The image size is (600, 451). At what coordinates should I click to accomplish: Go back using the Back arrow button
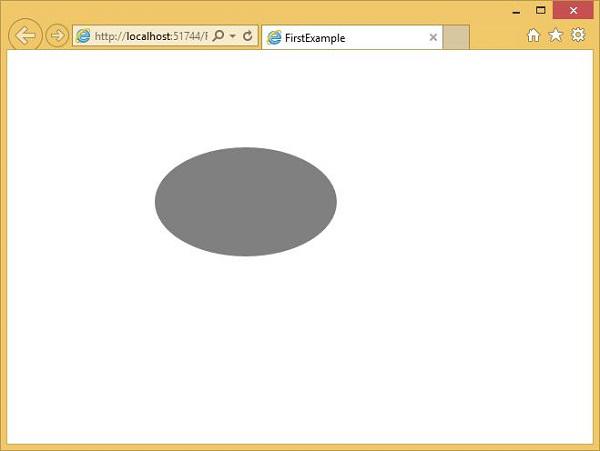pyautogui.click(x=25, y=36)
